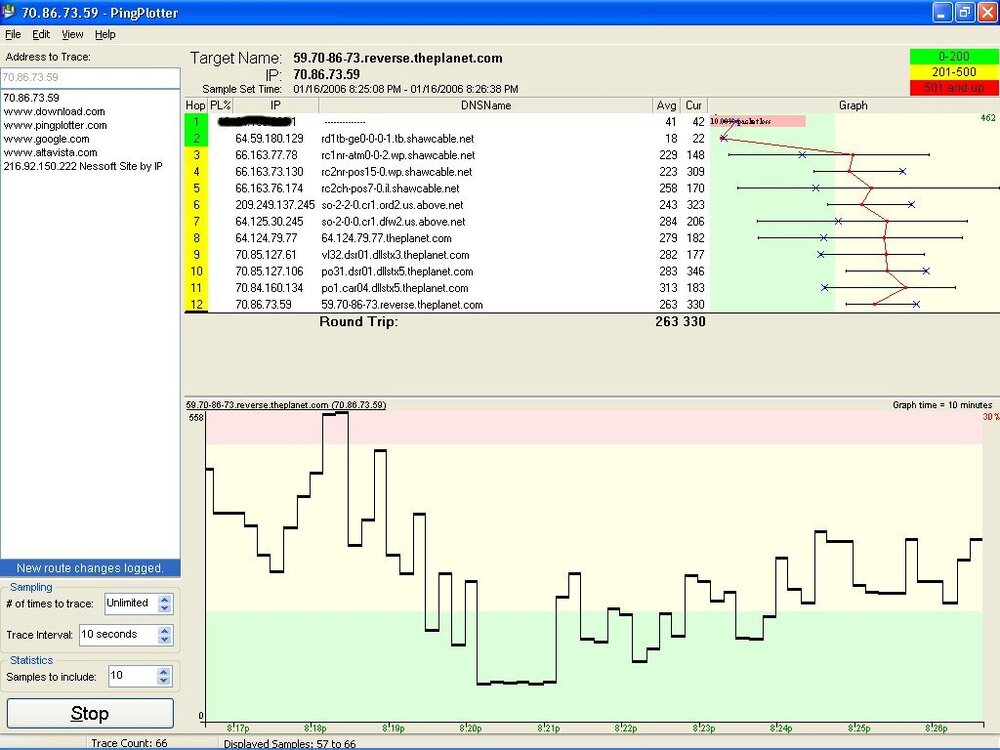Open the File menu
This screenshot has width=1000, height=750.
point(13,34)
